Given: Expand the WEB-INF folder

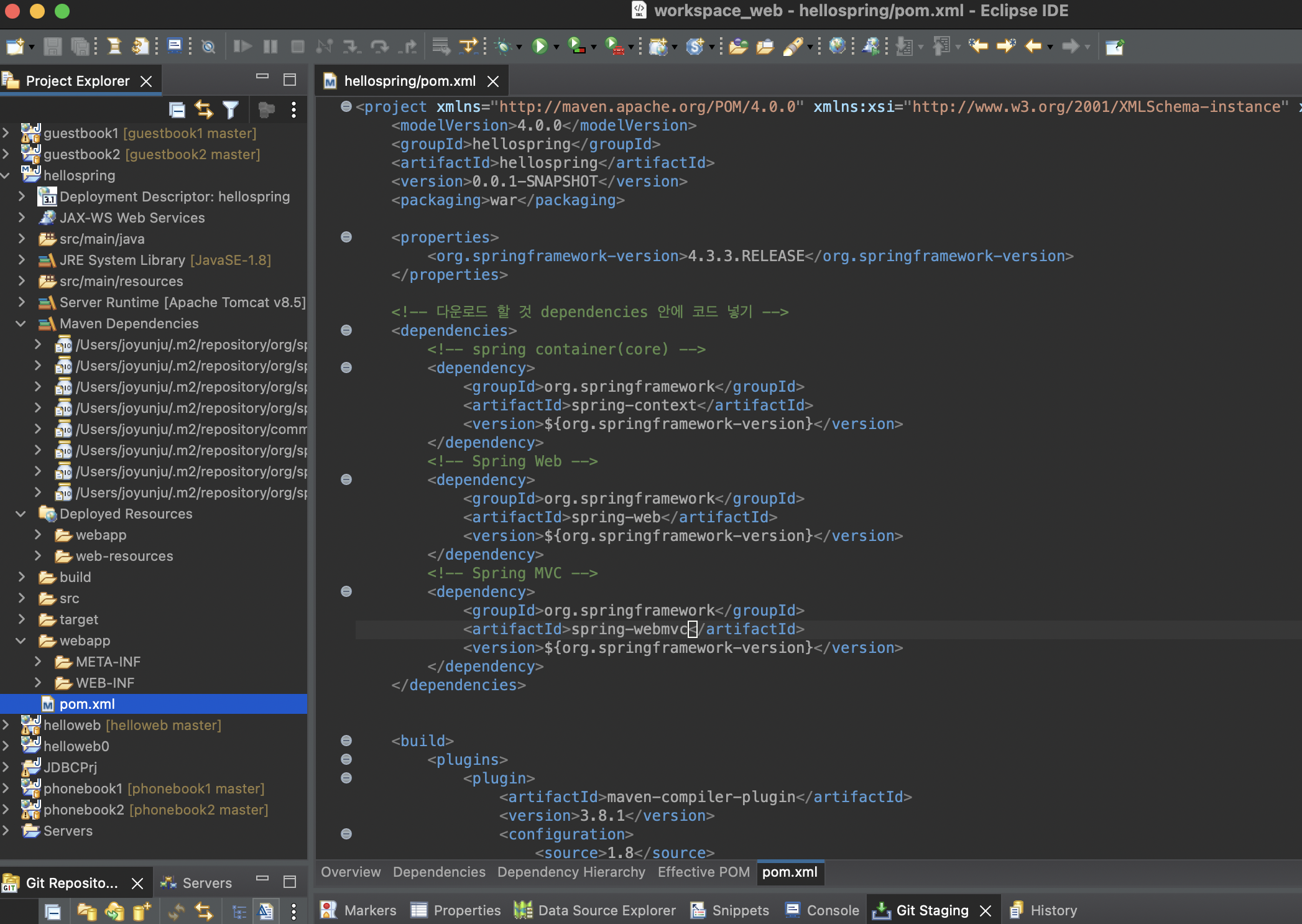Looking at the screenshot, I should pos(38,683).
